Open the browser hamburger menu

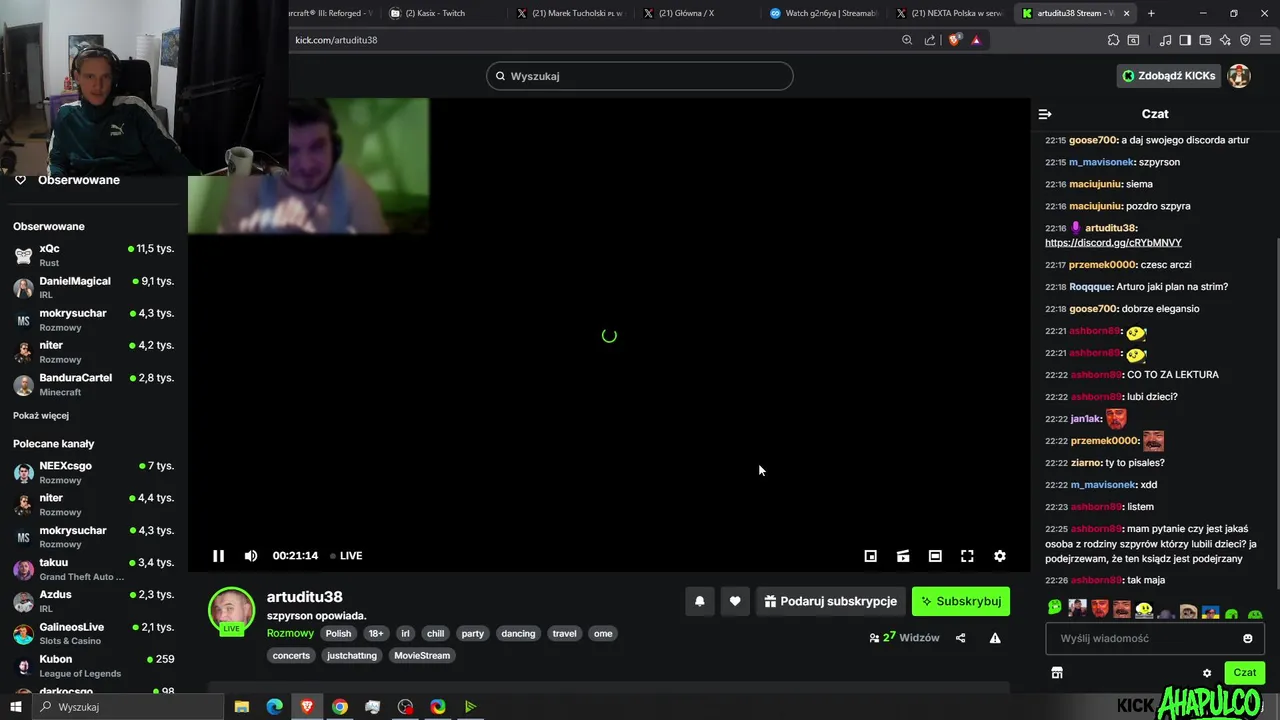(x=1265, y=40)
